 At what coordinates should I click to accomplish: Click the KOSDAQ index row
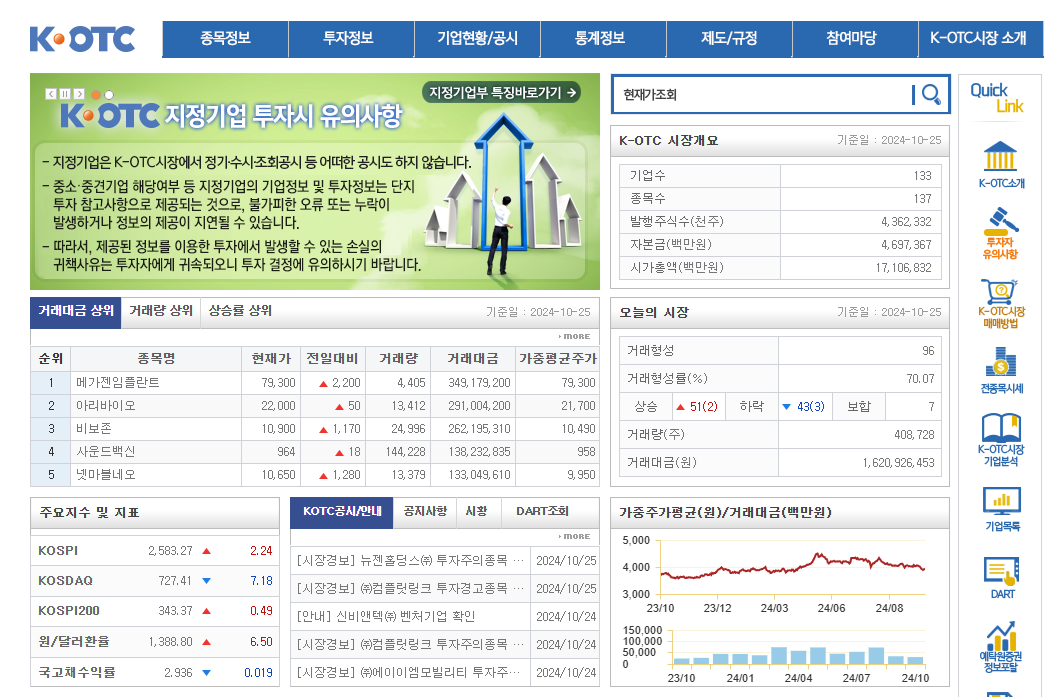point(155,580)
